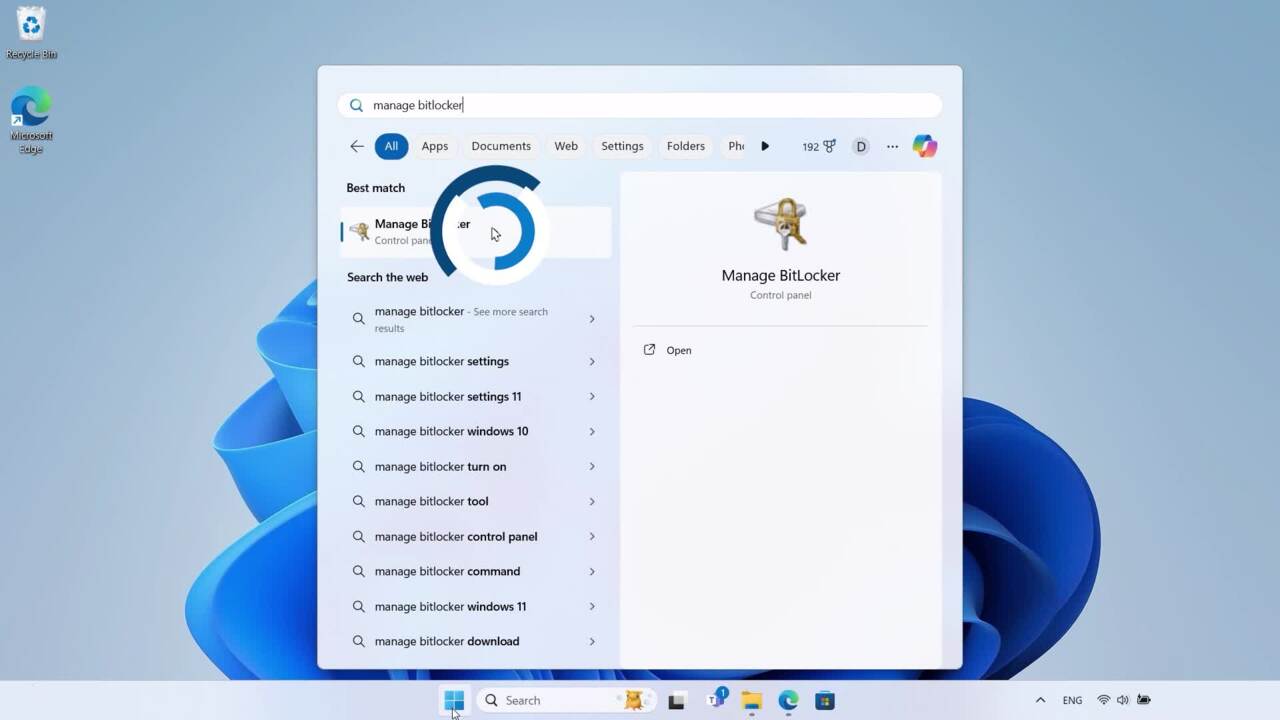This screenshot has width=1280, height=720.
Task: Expand the 'manage bitlocker settings' chevron
Action: (x=592, y=361)
